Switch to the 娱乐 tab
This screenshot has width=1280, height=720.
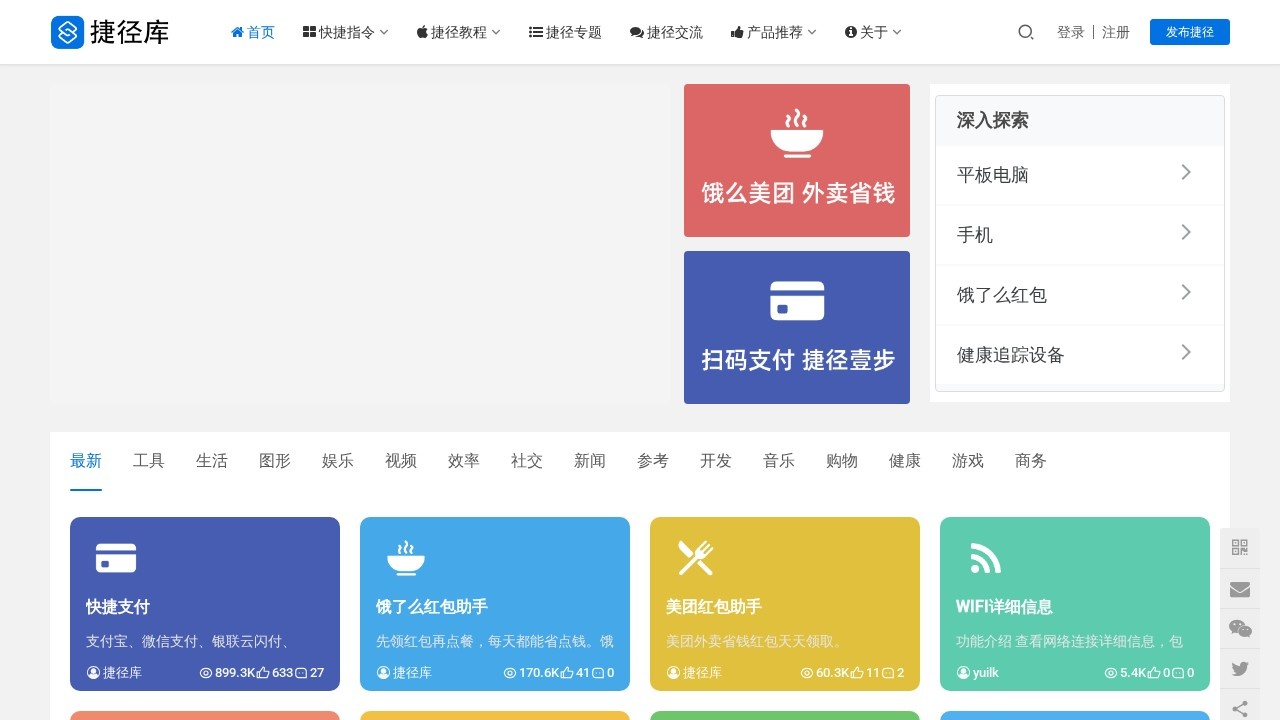338,461
